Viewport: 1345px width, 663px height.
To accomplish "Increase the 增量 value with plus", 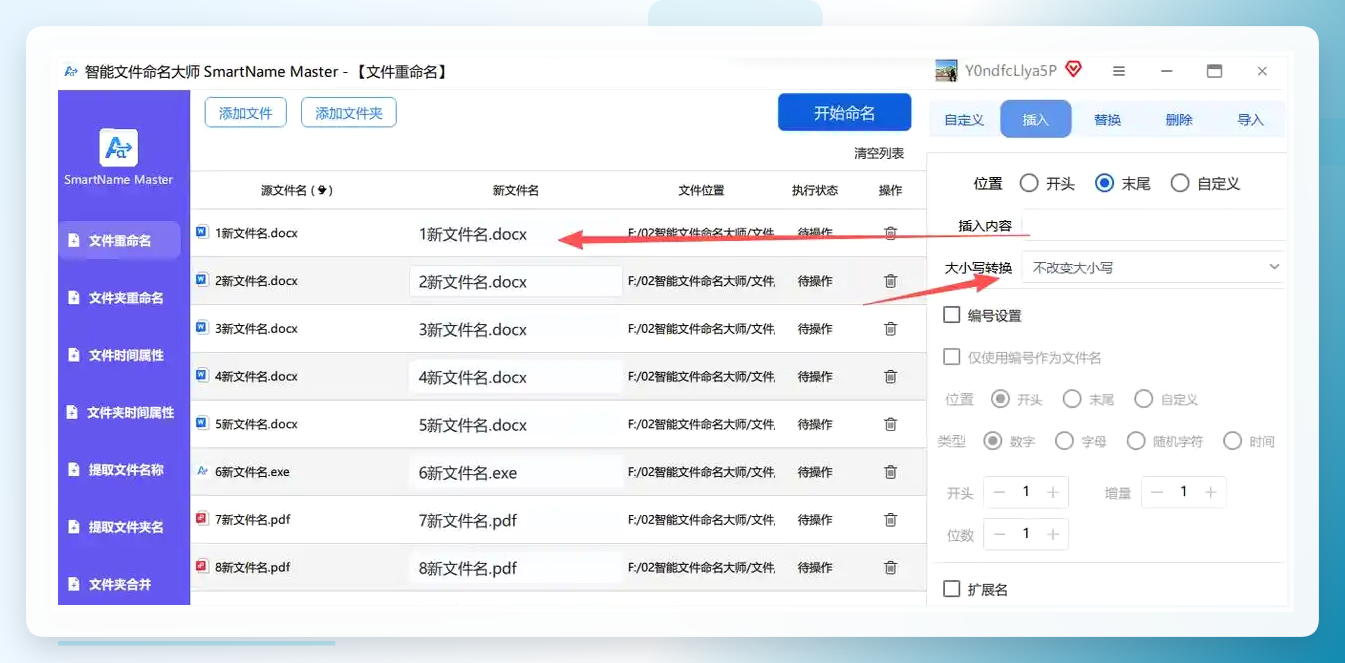I will (x=1211, y=492).
